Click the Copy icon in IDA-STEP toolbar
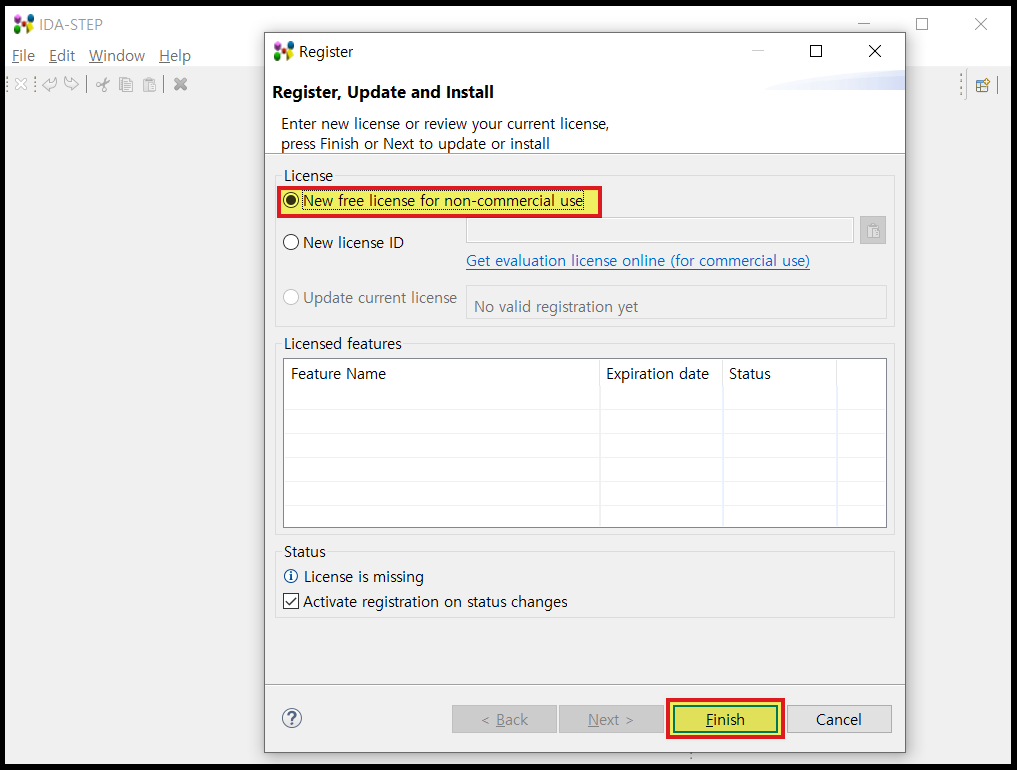 coord(126,84)
